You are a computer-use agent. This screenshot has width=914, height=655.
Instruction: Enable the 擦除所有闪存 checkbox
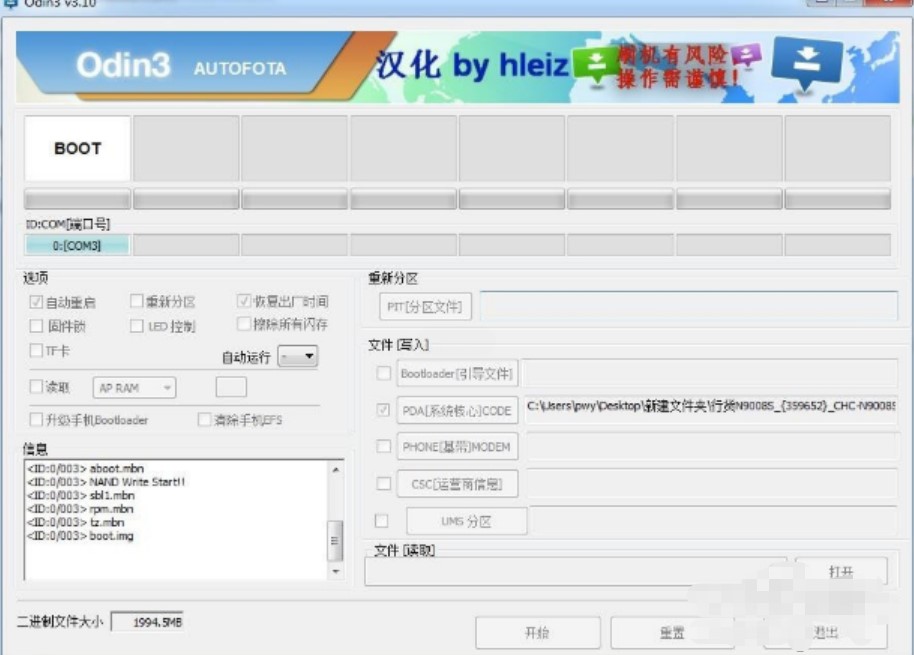244,323
